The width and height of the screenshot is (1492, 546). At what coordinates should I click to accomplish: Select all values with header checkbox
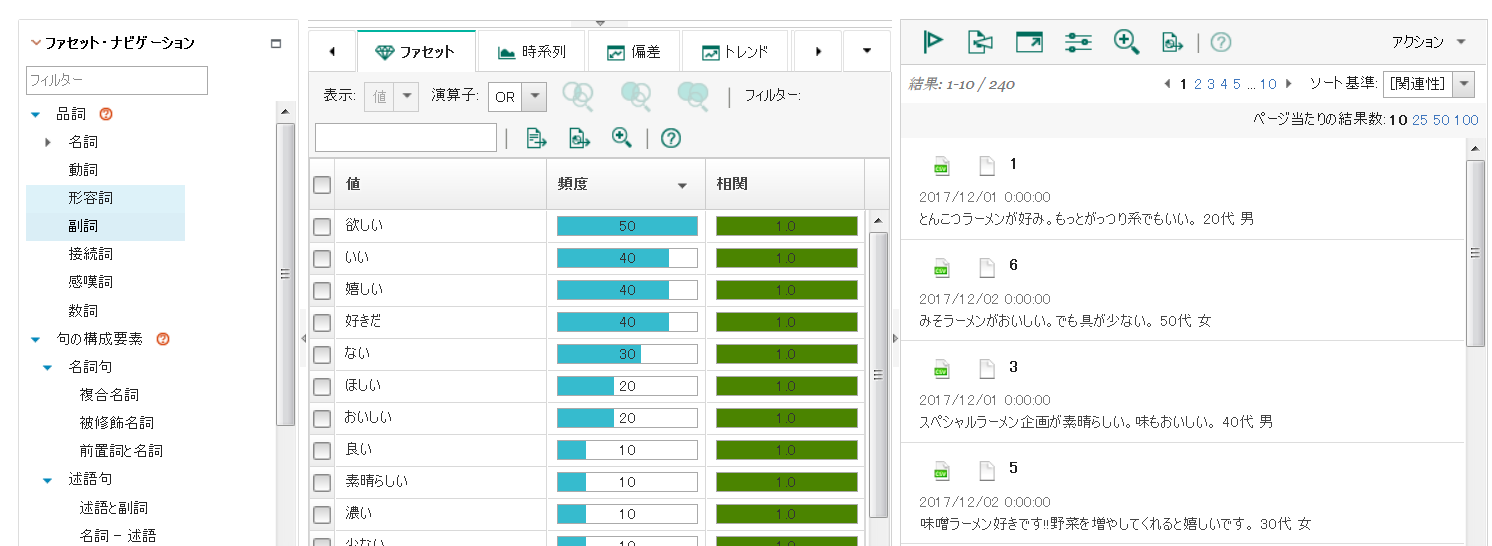(x=322, y=185)
